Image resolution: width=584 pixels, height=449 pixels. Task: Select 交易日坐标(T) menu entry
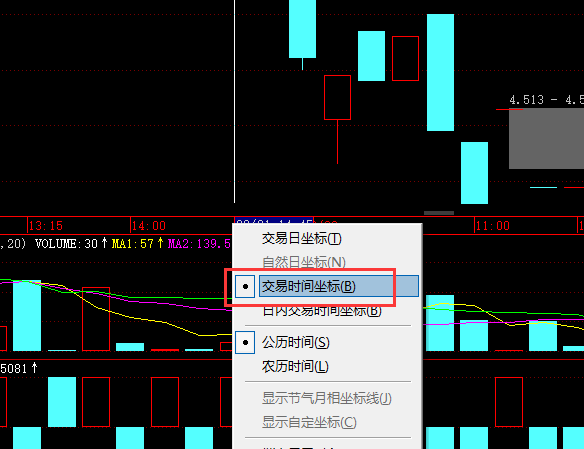301,238
